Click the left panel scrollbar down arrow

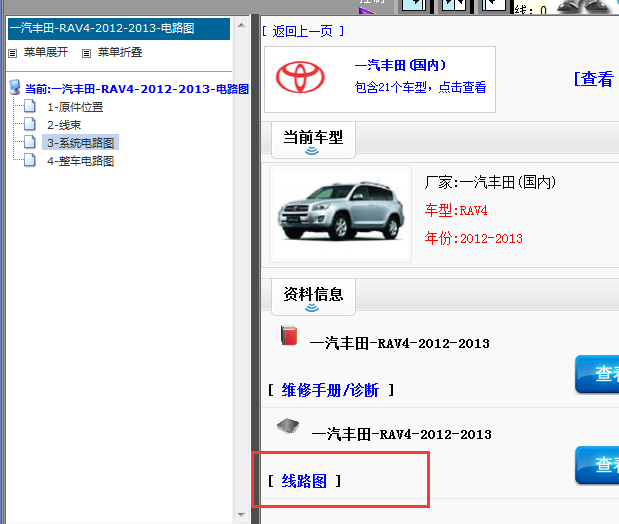(x=241, y=515)
